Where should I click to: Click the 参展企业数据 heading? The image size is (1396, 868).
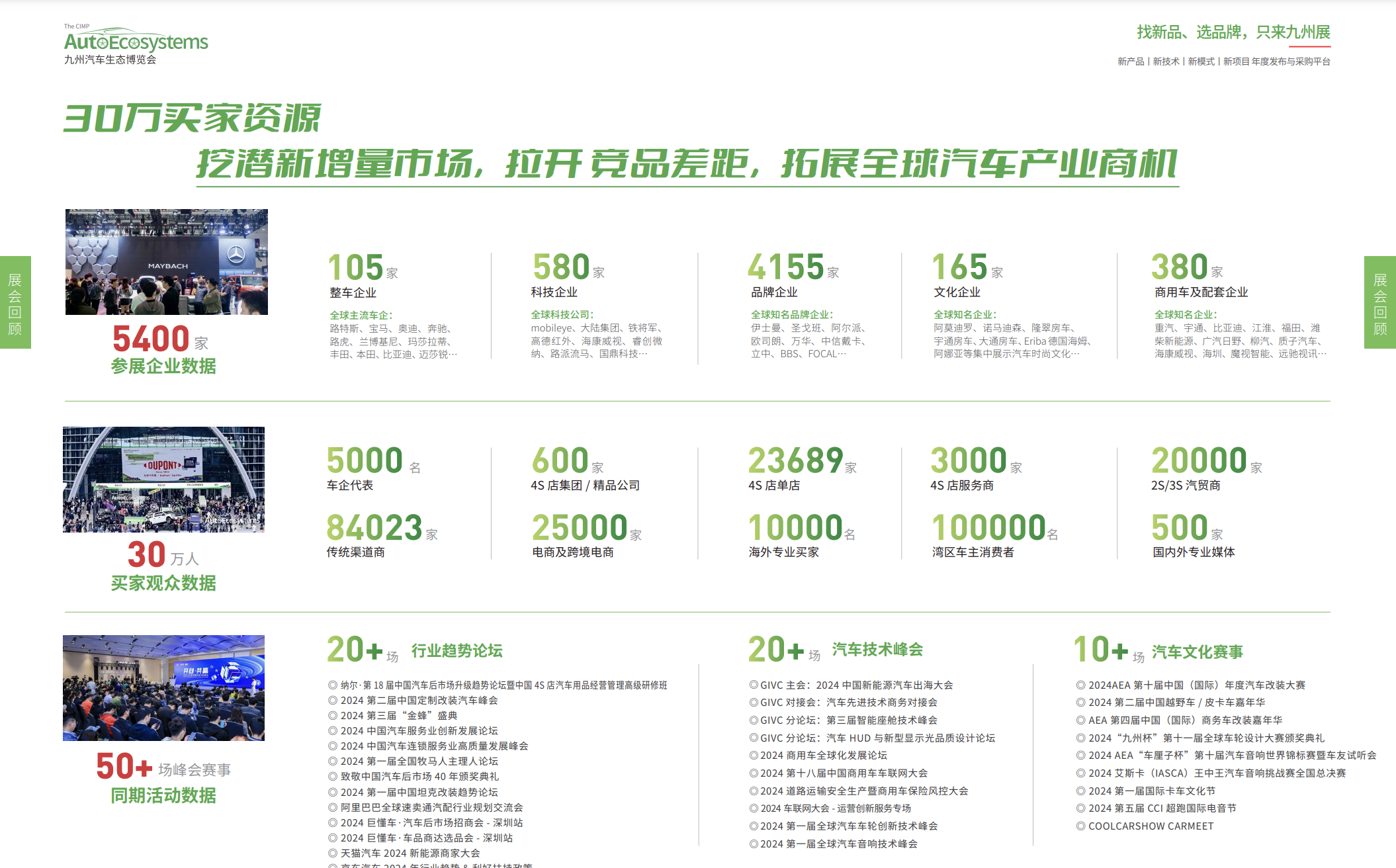pyautogui.click(x=163, y=367)
